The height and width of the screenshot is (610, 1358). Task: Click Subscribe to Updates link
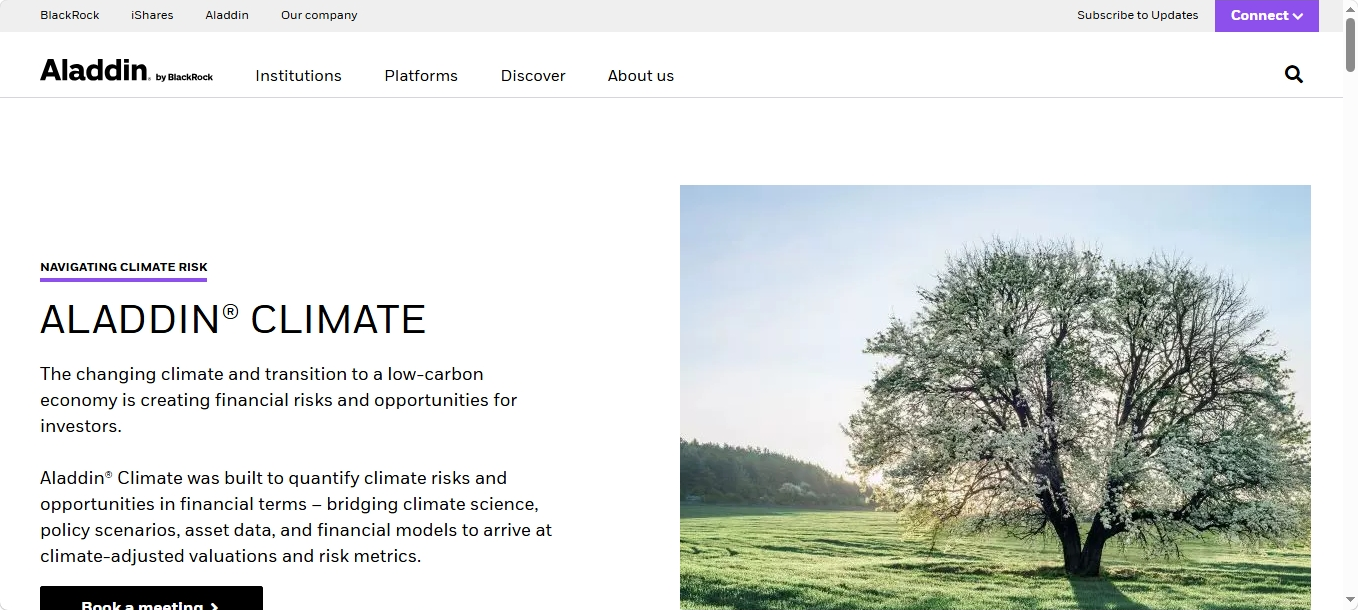pos(1137,15)
